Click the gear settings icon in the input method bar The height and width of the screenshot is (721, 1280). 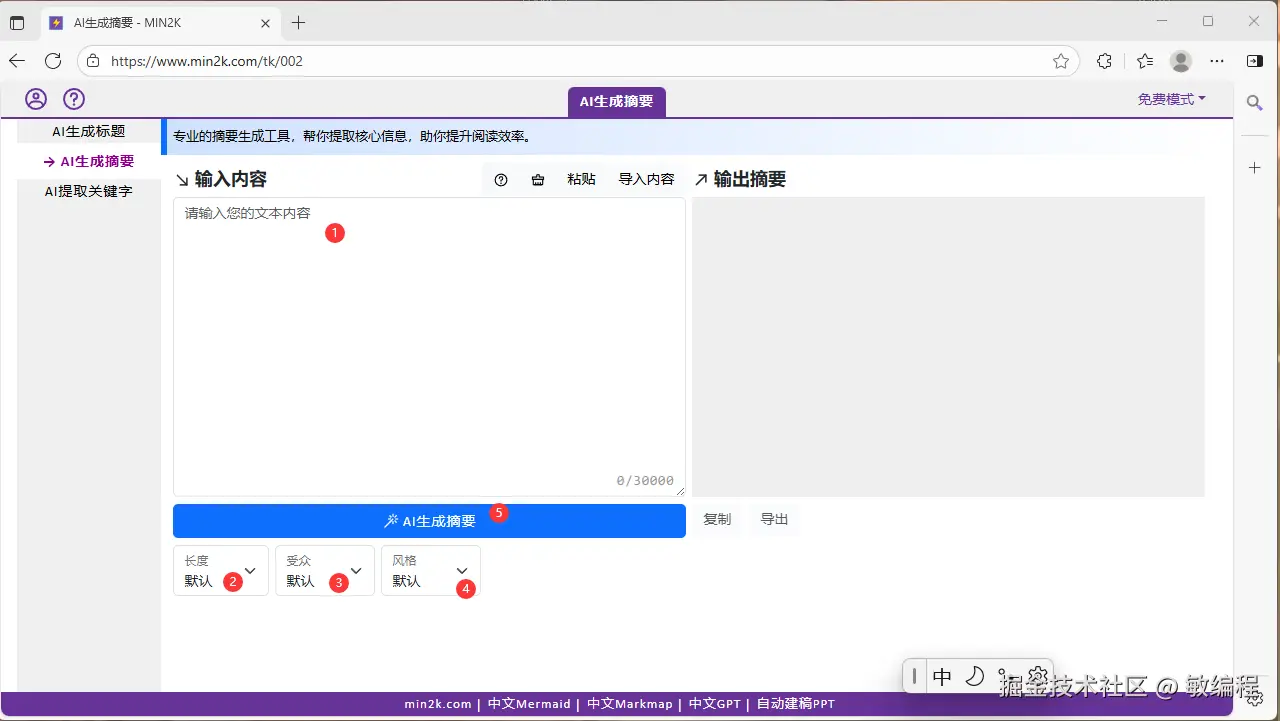1037,676
